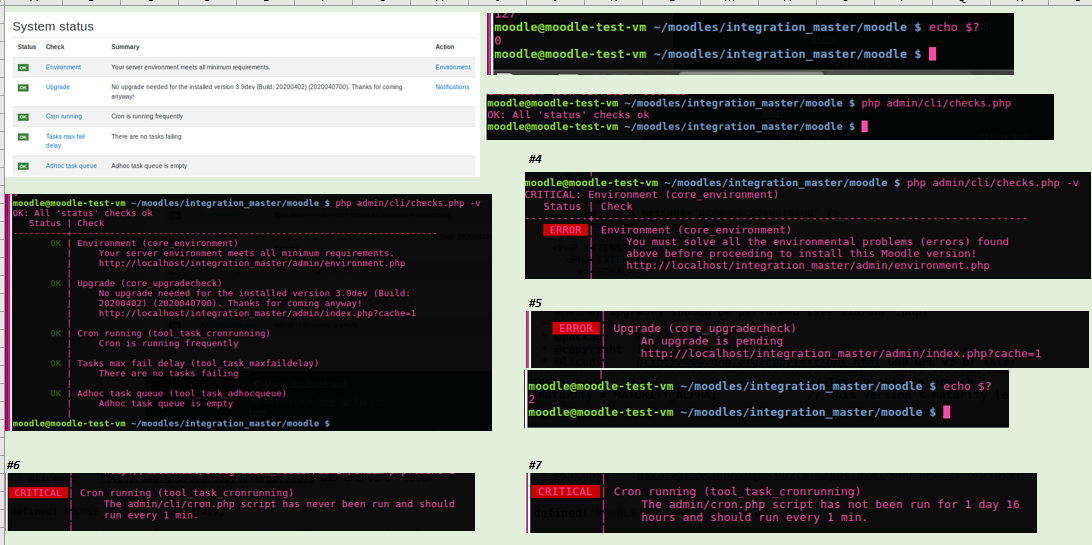
Task: Open the Tasks max fail delay link
Action: pyautogui.click(x=65, y=141)
